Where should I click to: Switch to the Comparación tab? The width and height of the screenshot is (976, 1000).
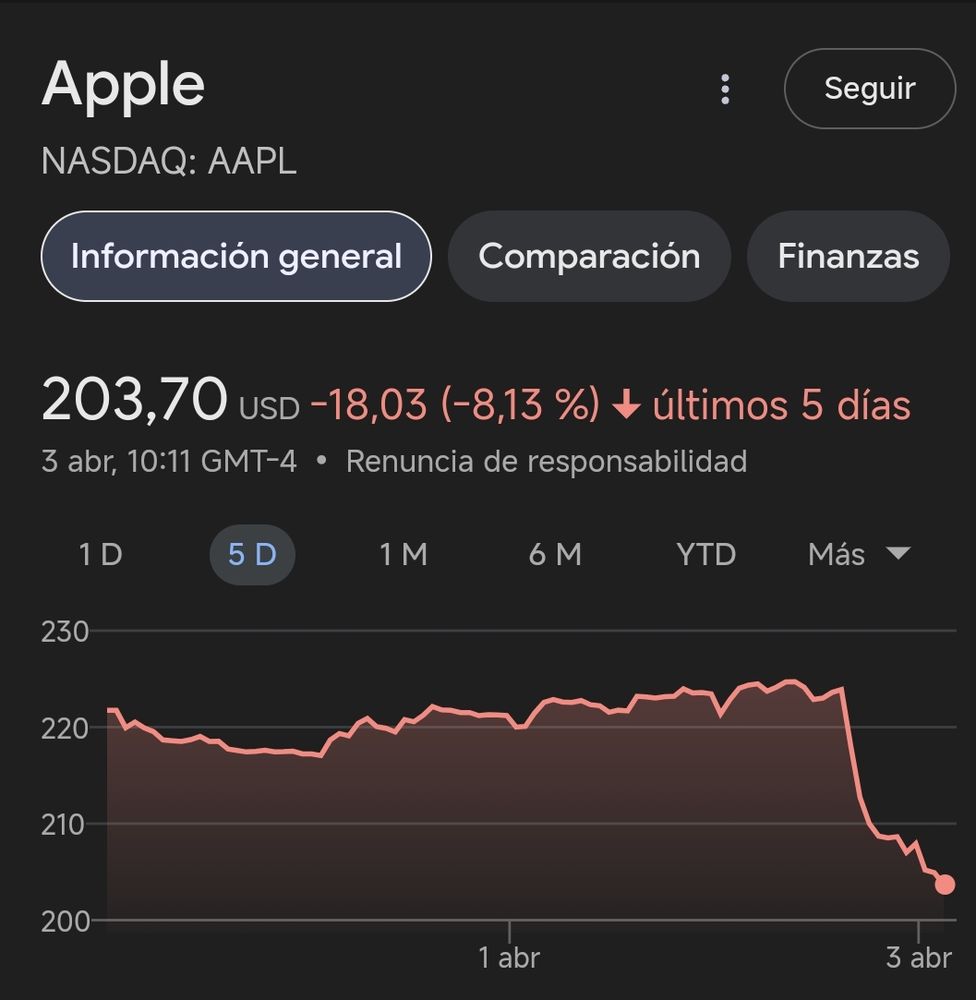pos(589,256)
